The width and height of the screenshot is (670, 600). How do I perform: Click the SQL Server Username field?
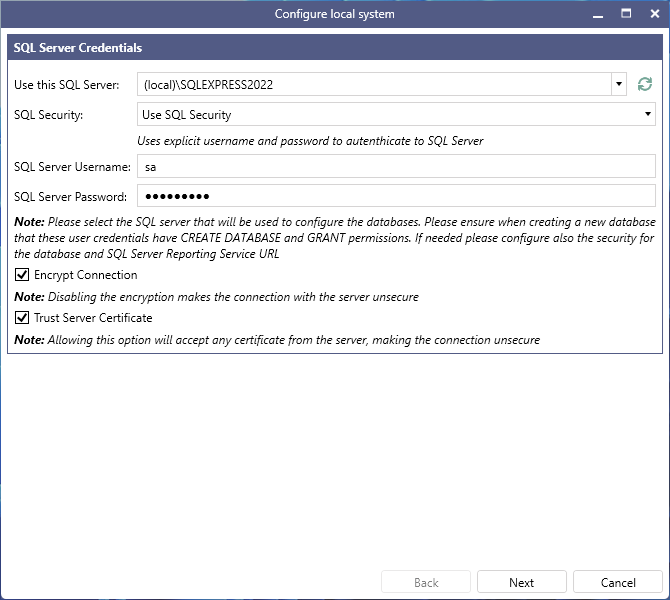point(396,166)
